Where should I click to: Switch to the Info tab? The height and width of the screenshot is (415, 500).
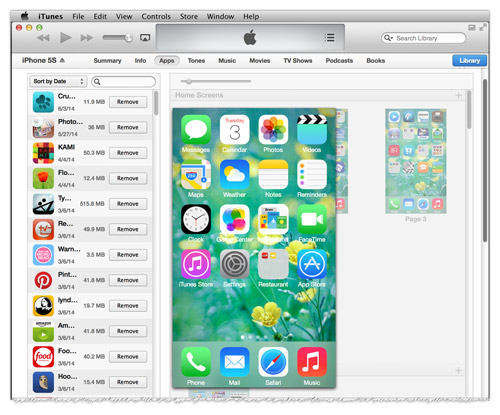point(140,61)
